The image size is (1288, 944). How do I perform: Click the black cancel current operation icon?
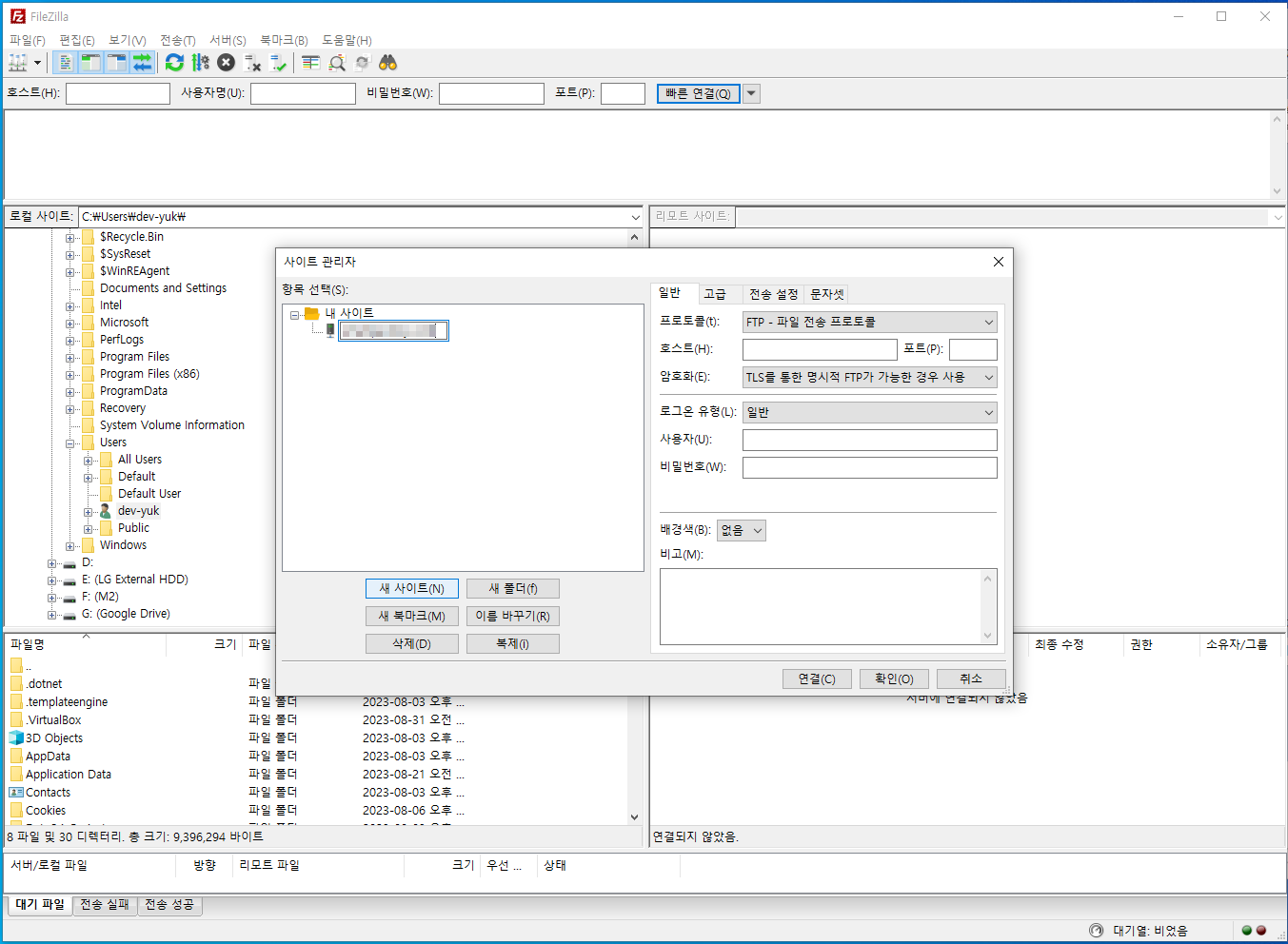(x=226, y=63)
